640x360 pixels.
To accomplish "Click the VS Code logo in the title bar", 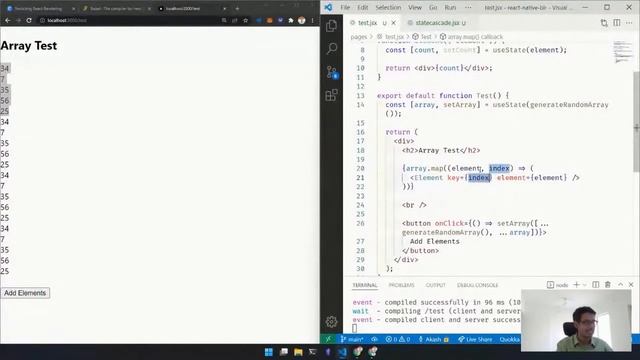I will pos(328,7).
